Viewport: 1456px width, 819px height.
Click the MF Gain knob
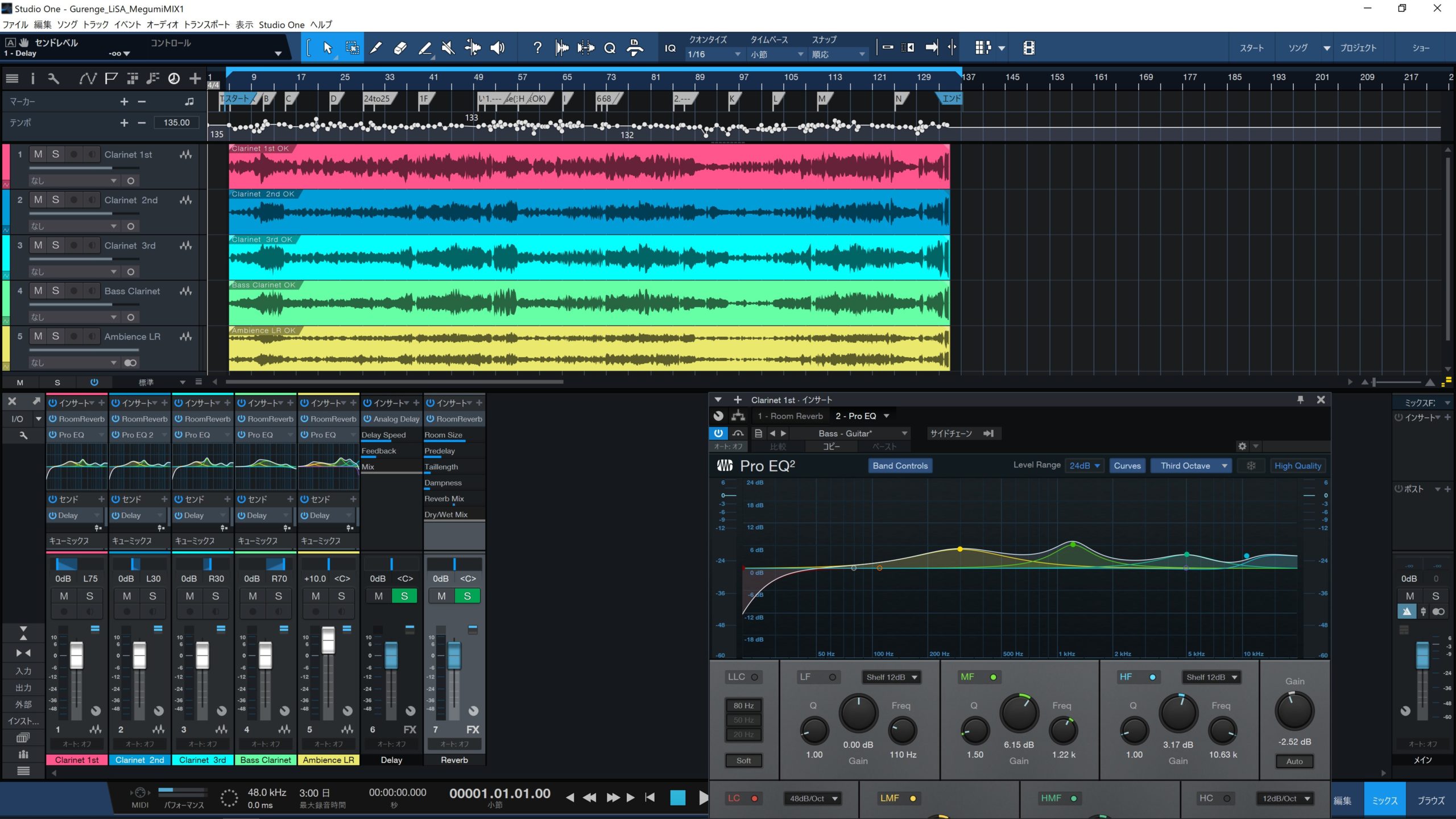(x=1019, y=713)
